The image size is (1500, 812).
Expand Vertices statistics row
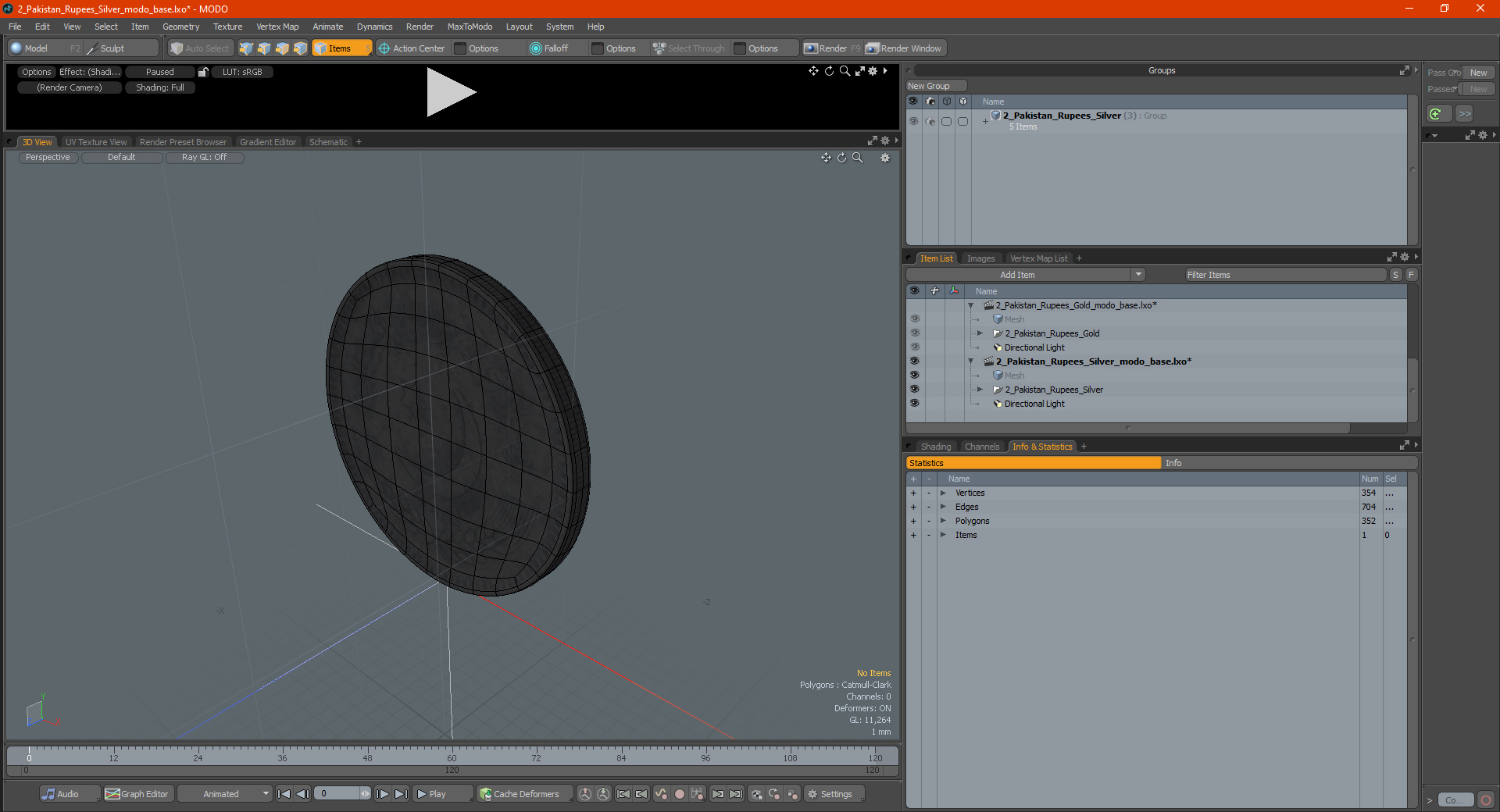944,493
